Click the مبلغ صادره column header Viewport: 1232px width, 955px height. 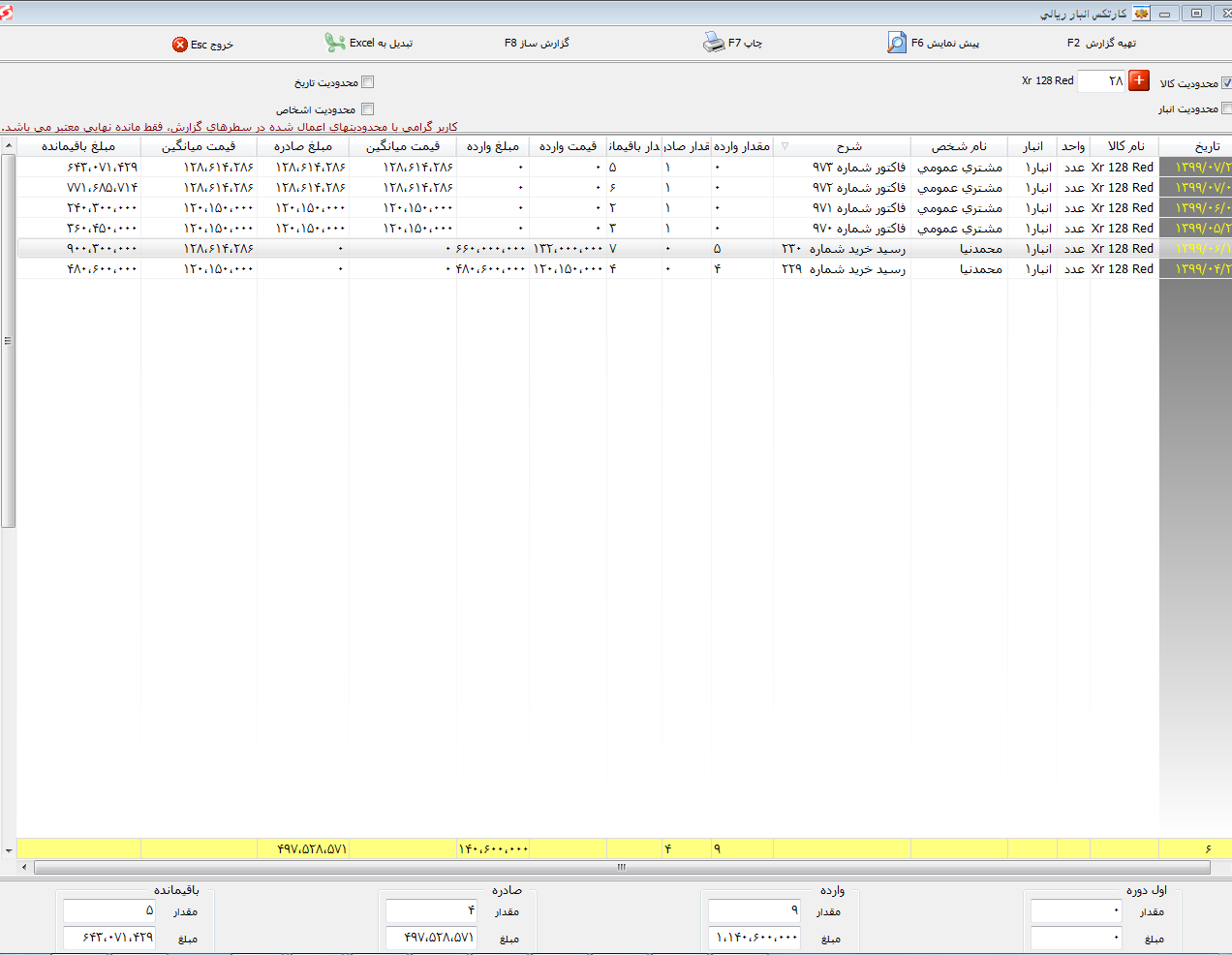coord(303,146)
